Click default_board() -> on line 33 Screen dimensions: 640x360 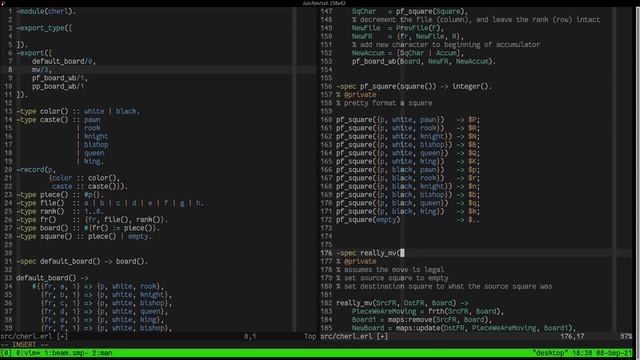[52, 278]
